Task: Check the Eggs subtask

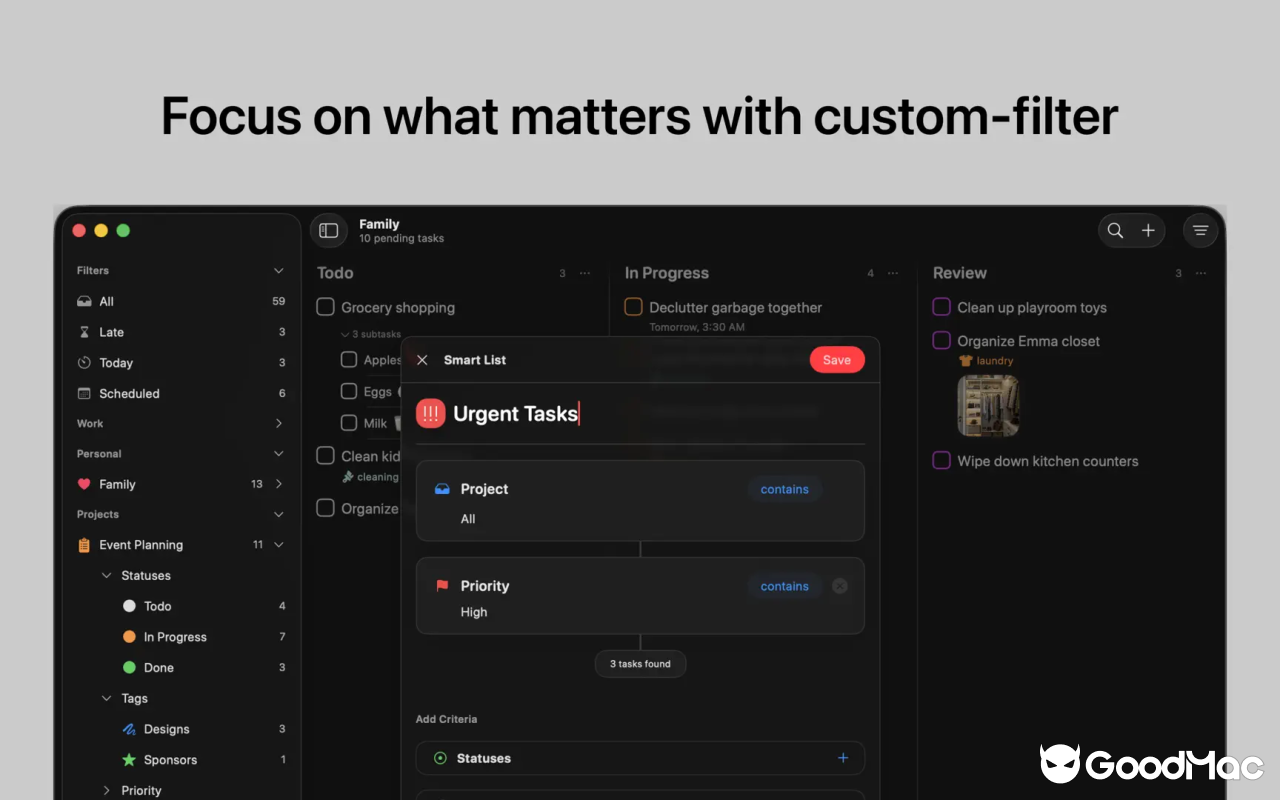Action: tap(349, 391)
